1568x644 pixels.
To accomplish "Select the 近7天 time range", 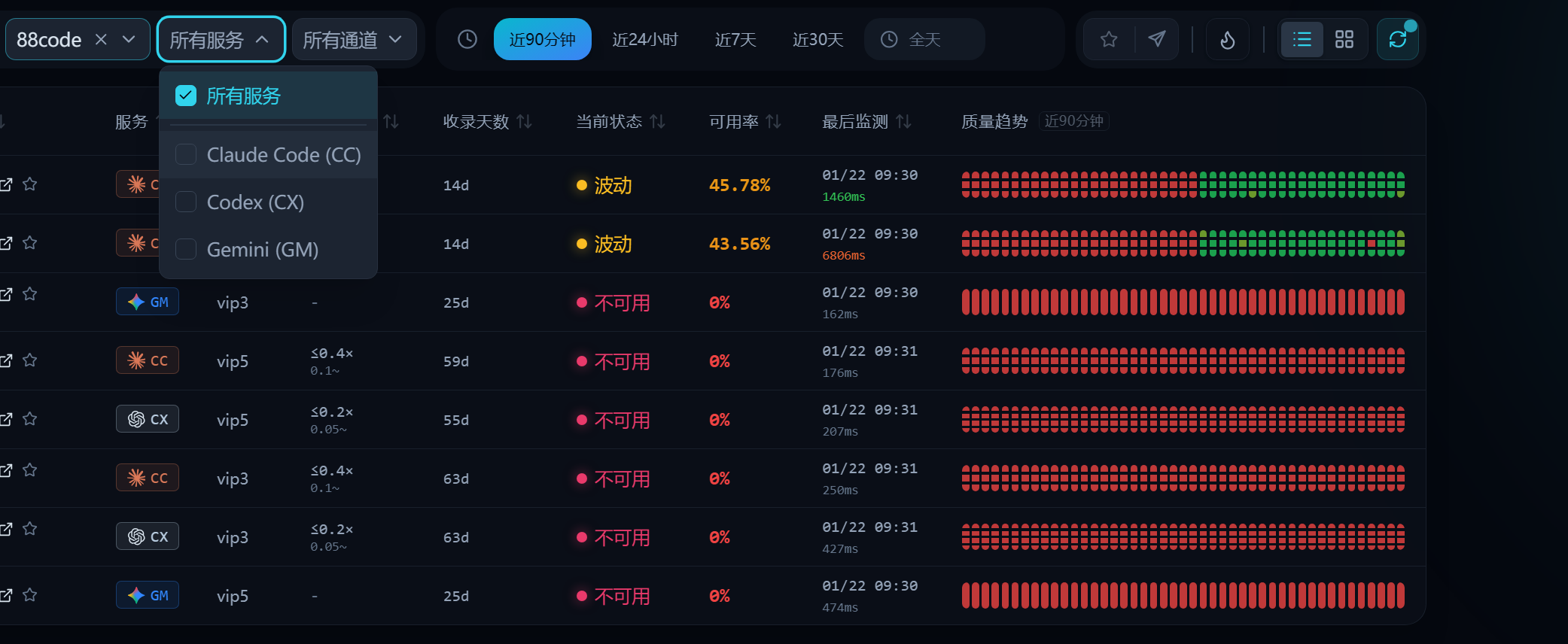I will coord(735,39).
